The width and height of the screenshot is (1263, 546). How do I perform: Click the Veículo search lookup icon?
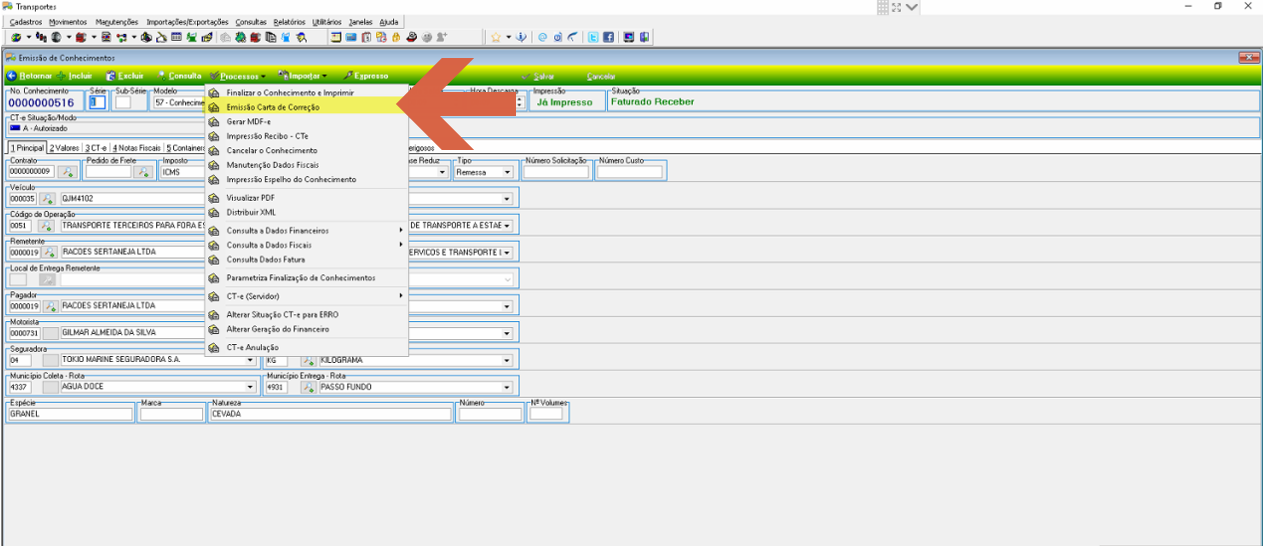click(x=47, y=198)
